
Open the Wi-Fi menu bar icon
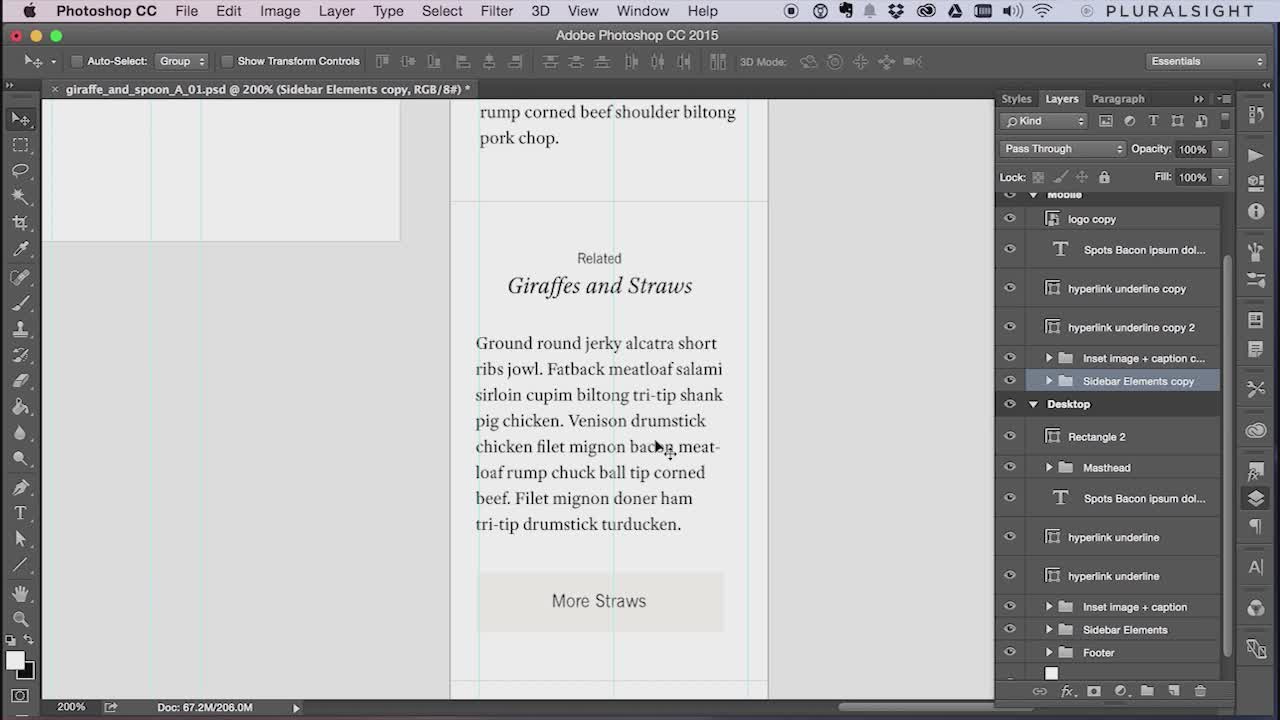point(1043,11)
